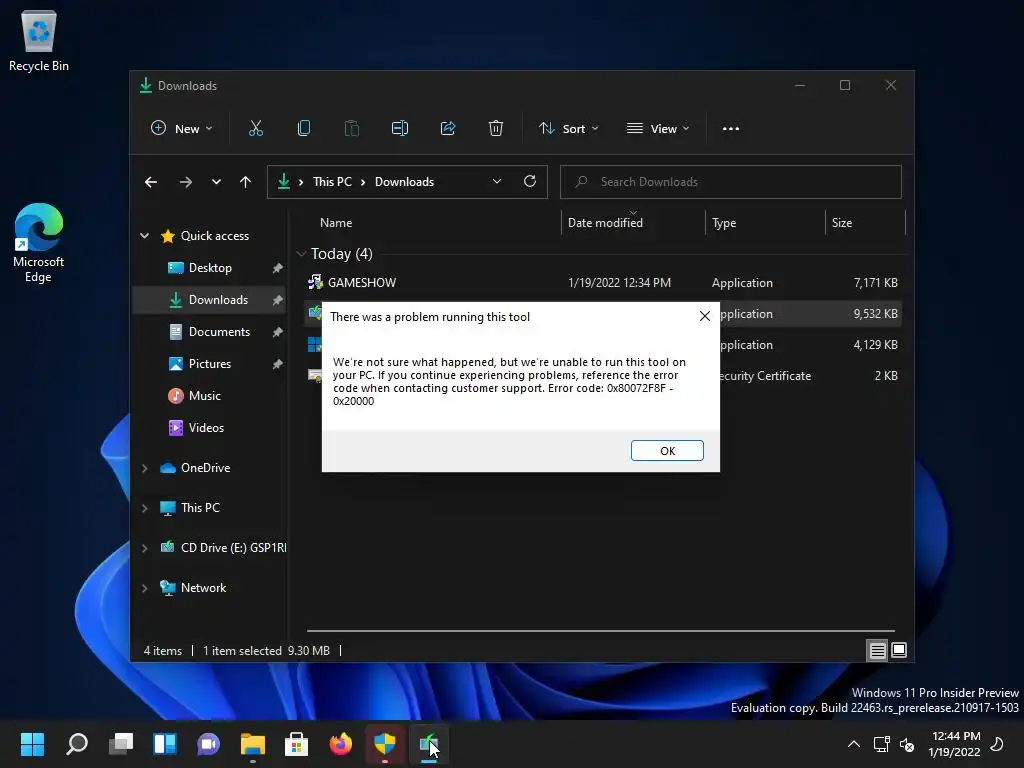Screen dimensions: 1024x768
Task: Click Downloads breadcrumb in address bar
Action: 404,182
